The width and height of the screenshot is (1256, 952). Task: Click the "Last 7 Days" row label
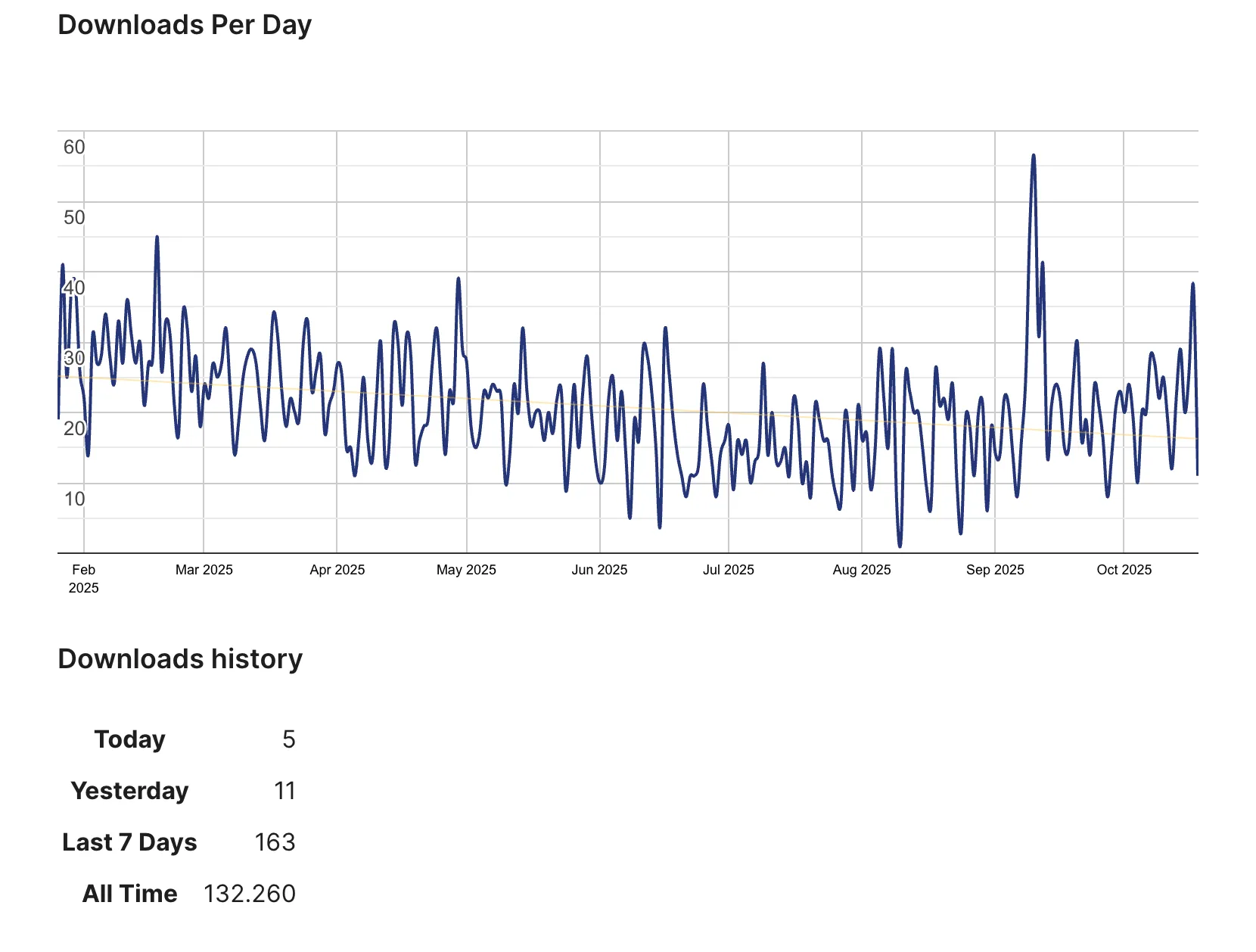pyautogui.click(x=129, y=842)
